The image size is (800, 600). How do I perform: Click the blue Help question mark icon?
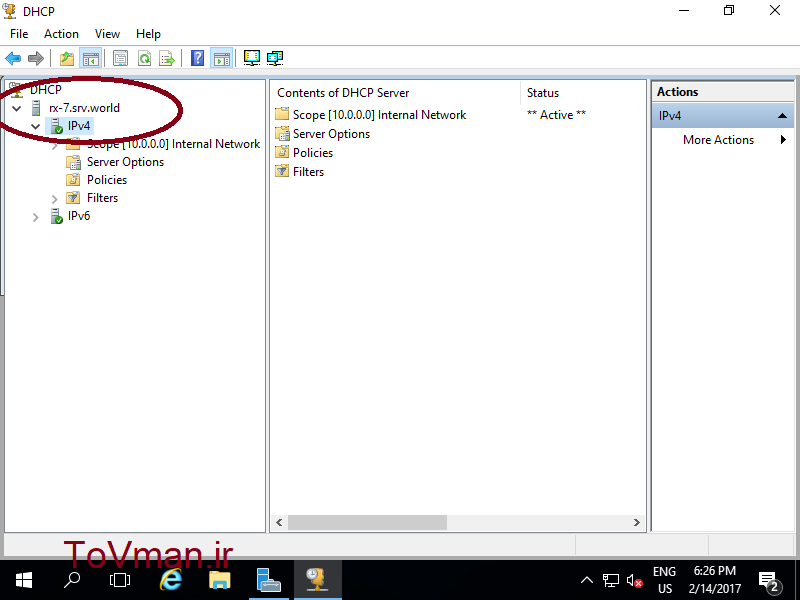[x=198, y=59]
